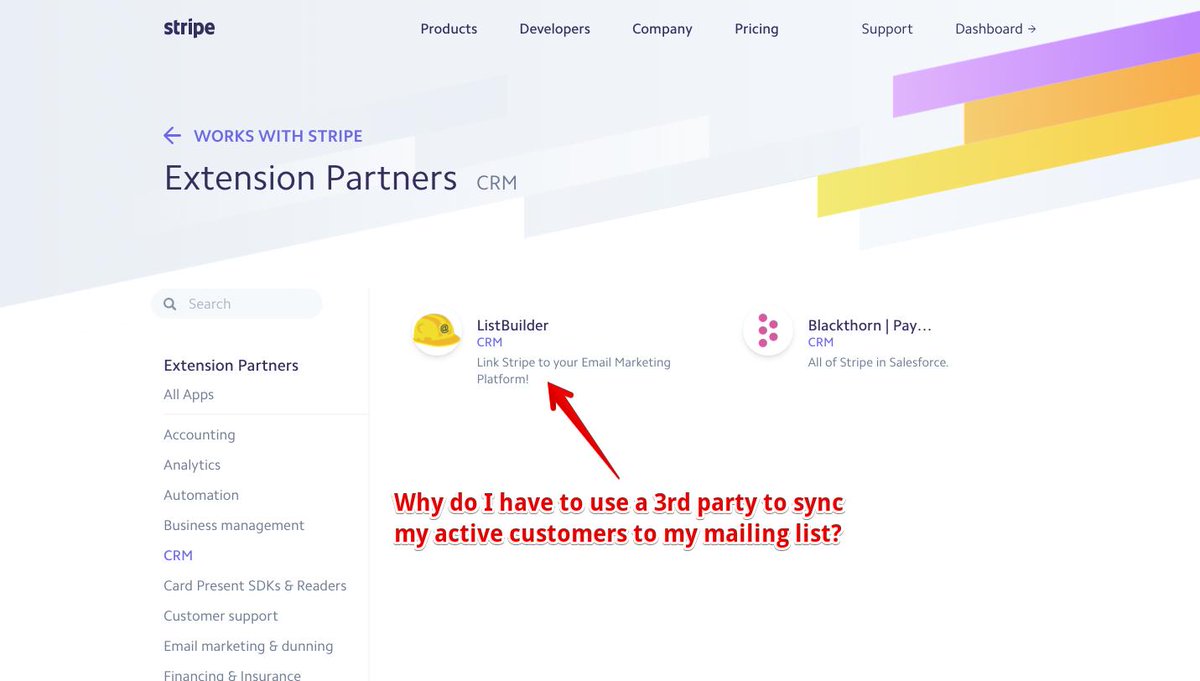Viewport: 1200px width, 681px height.
Task: Open the Products menu
Action: (448, 29)
